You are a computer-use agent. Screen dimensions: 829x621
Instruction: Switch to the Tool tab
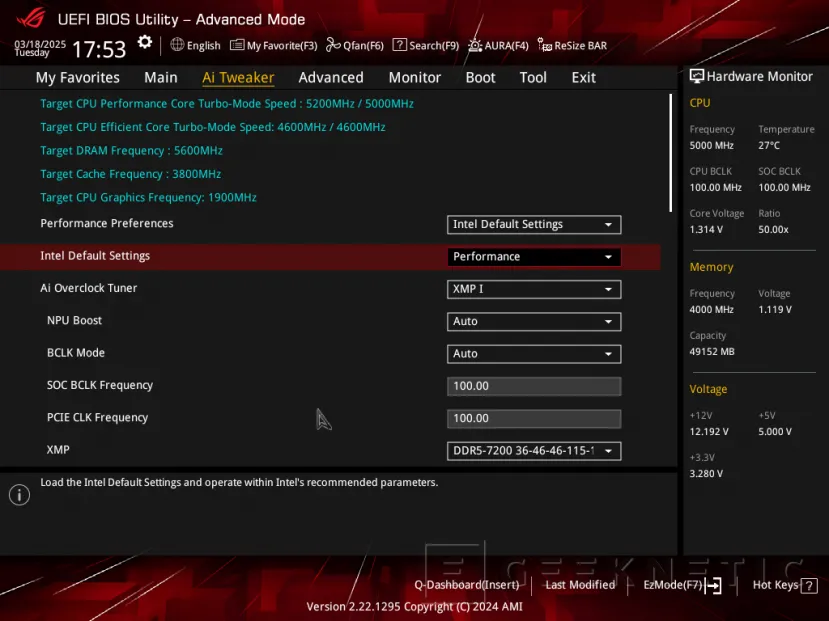(533, 78)
